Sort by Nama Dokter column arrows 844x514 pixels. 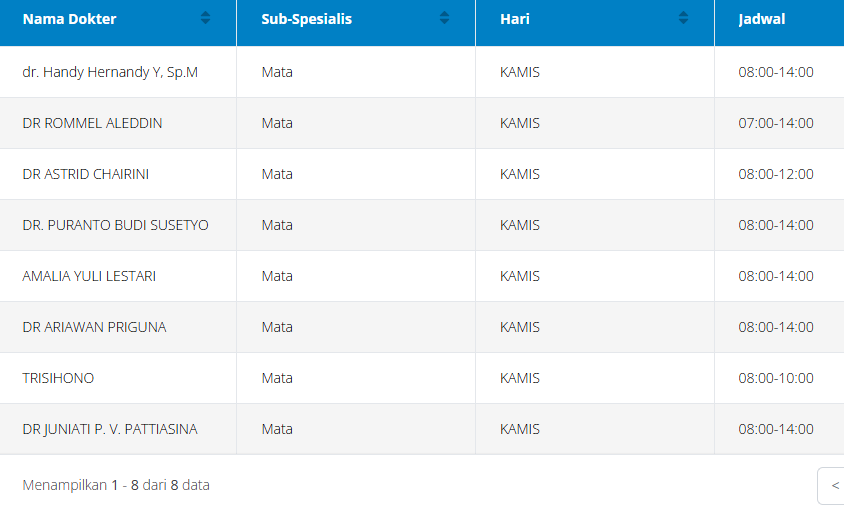[205, 18]
